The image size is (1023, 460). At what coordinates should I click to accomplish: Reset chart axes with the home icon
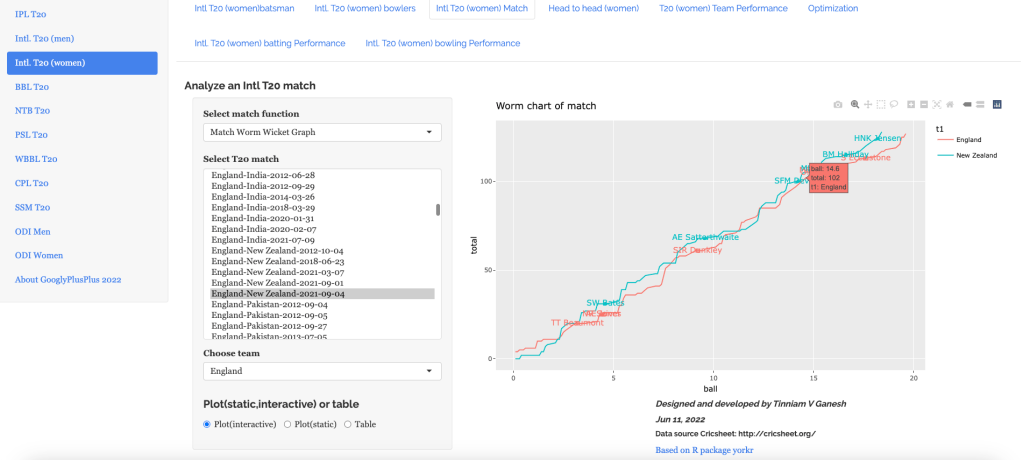coord(949,105)
